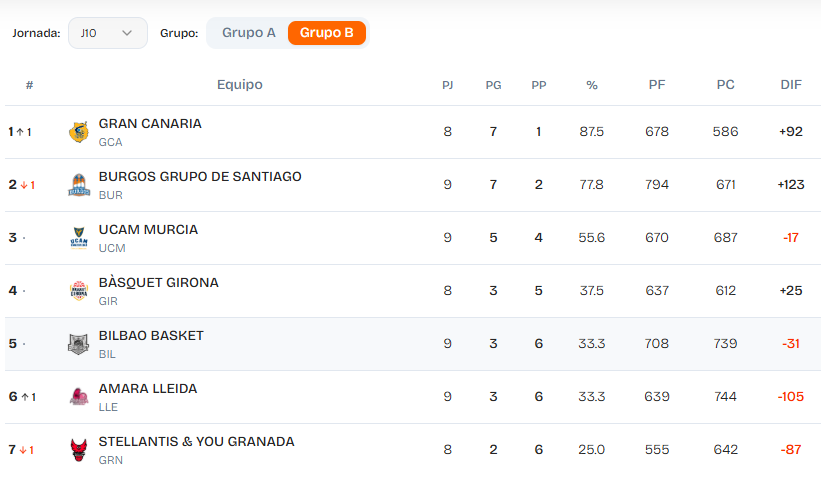The image size is (821, 483).
Task: Click the UCAM Murcia team logo
Action: click(79, 238)
